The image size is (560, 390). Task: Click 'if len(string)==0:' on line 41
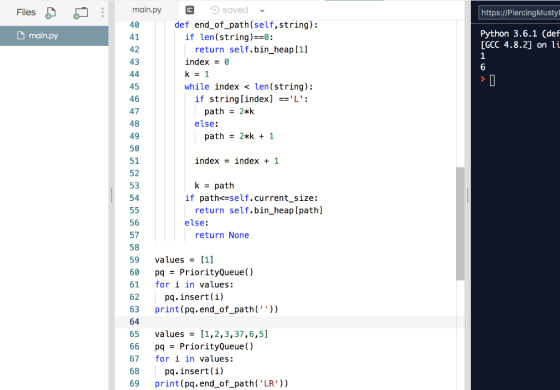(229, 37)
